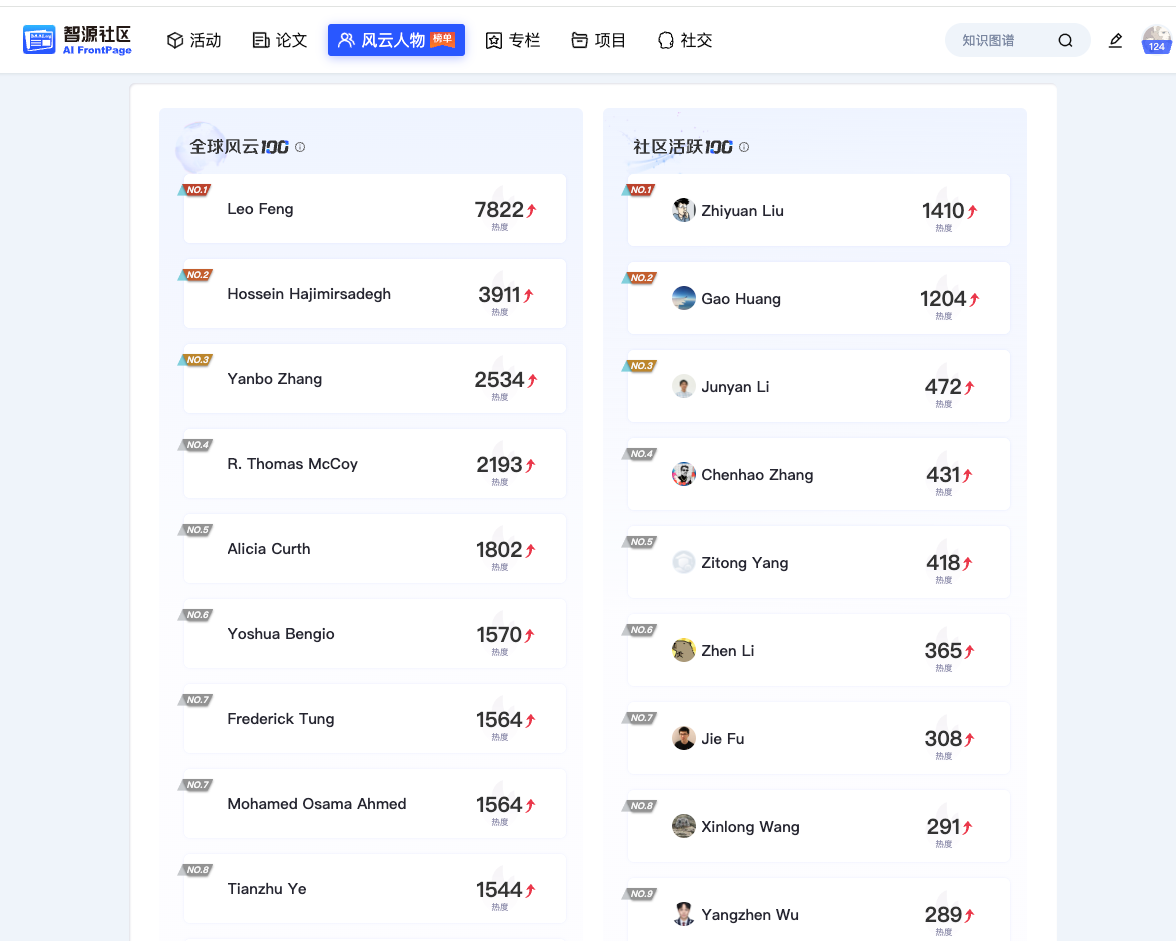Screen dimensions: 1176x941
Task: Click info icon beside 全球风云100
Action: pyautogui.click(x=300, y=147)
